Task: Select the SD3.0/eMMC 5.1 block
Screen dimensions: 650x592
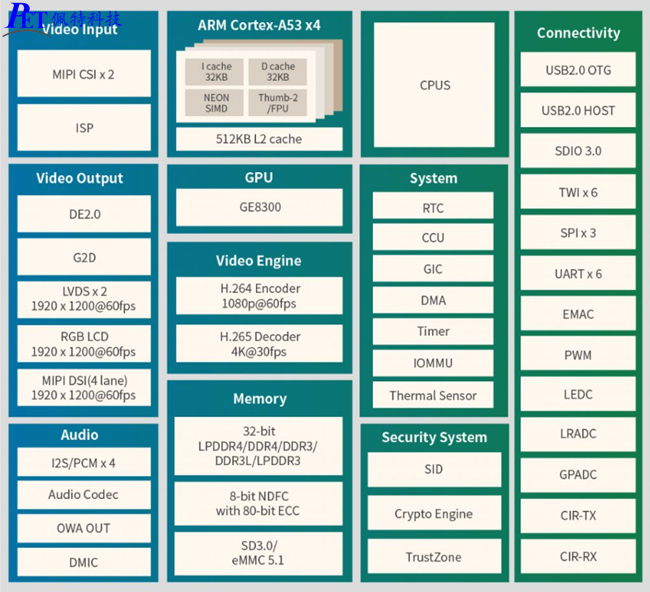Action: 258,554
